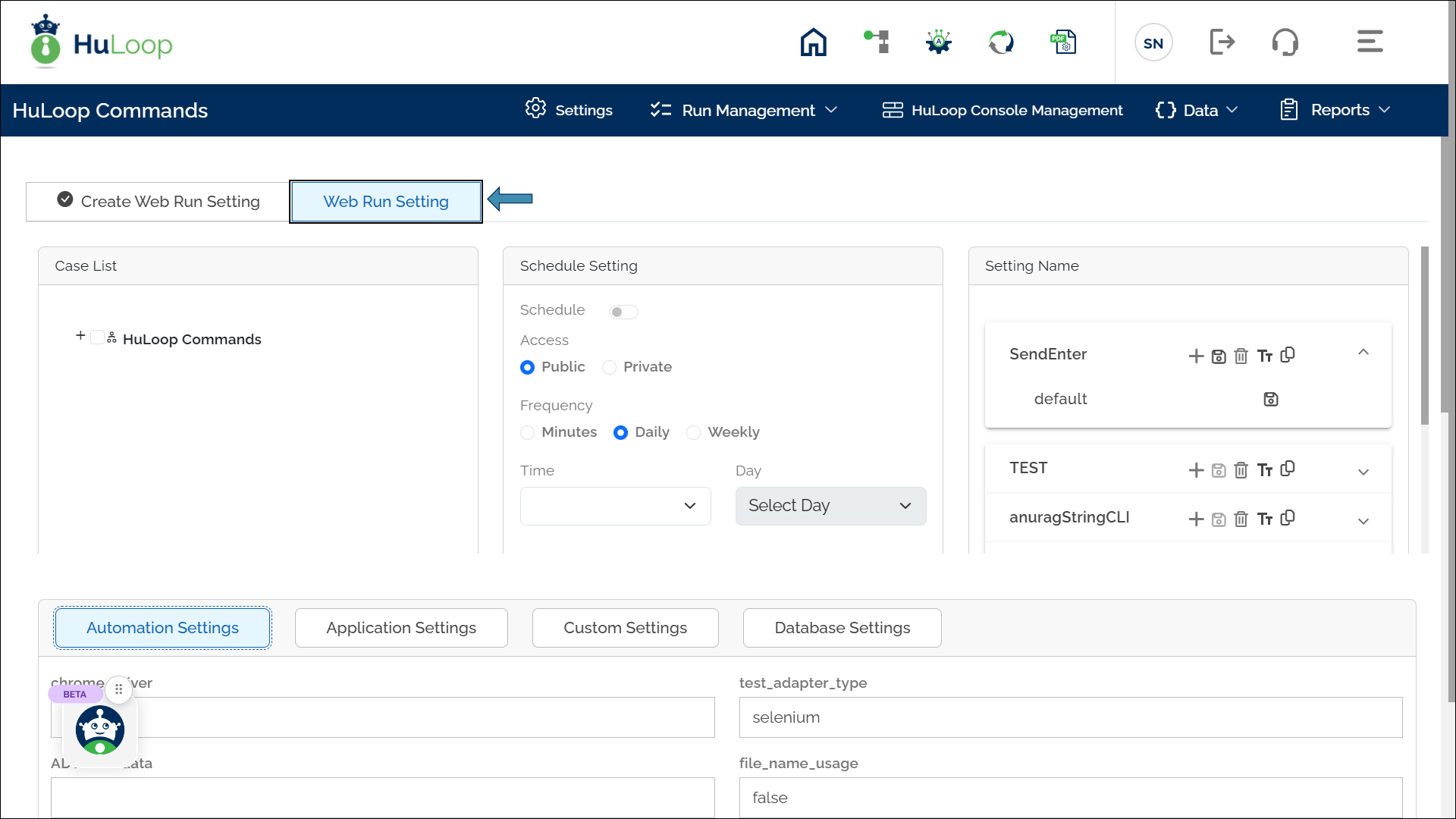Choose Weekly frequency option

click(x=693, y=432)
